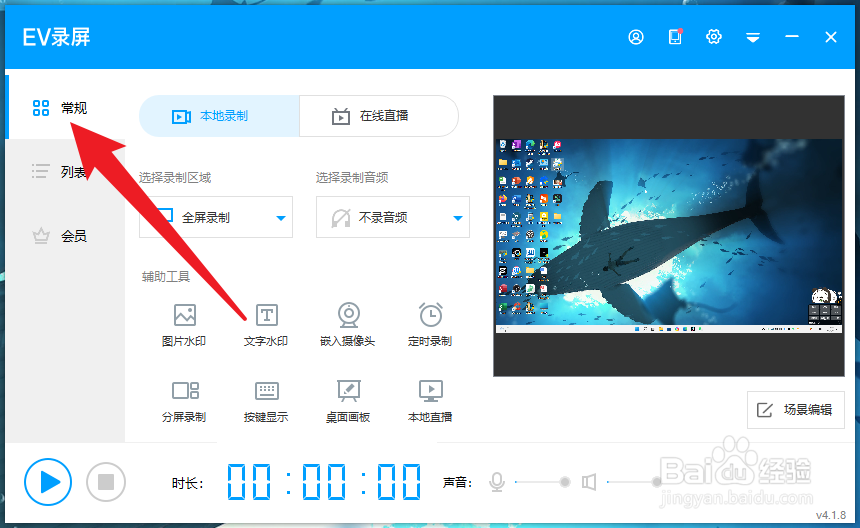Image resolution: width=860 pixels, height=528 pixels.
Task: Click the v4.1.8 version label
Action: 830,515
